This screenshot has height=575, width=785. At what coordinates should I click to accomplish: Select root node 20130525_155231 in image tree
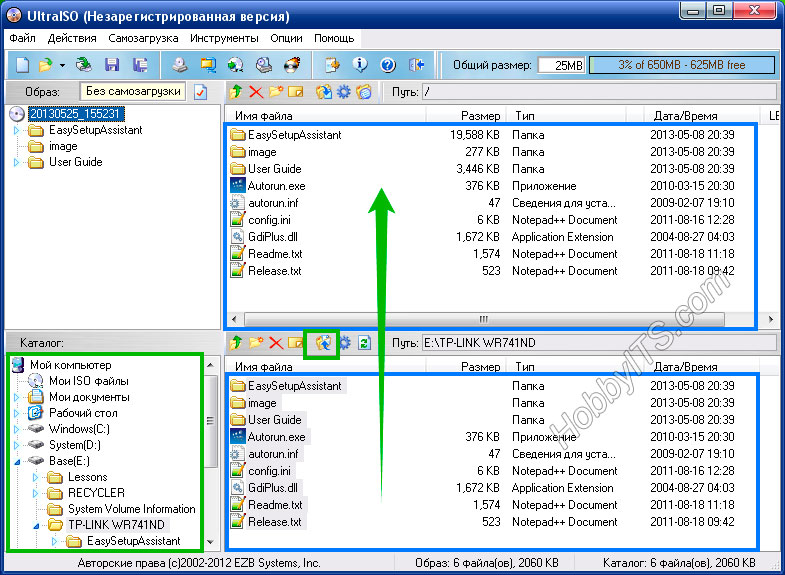pos(76,114)
